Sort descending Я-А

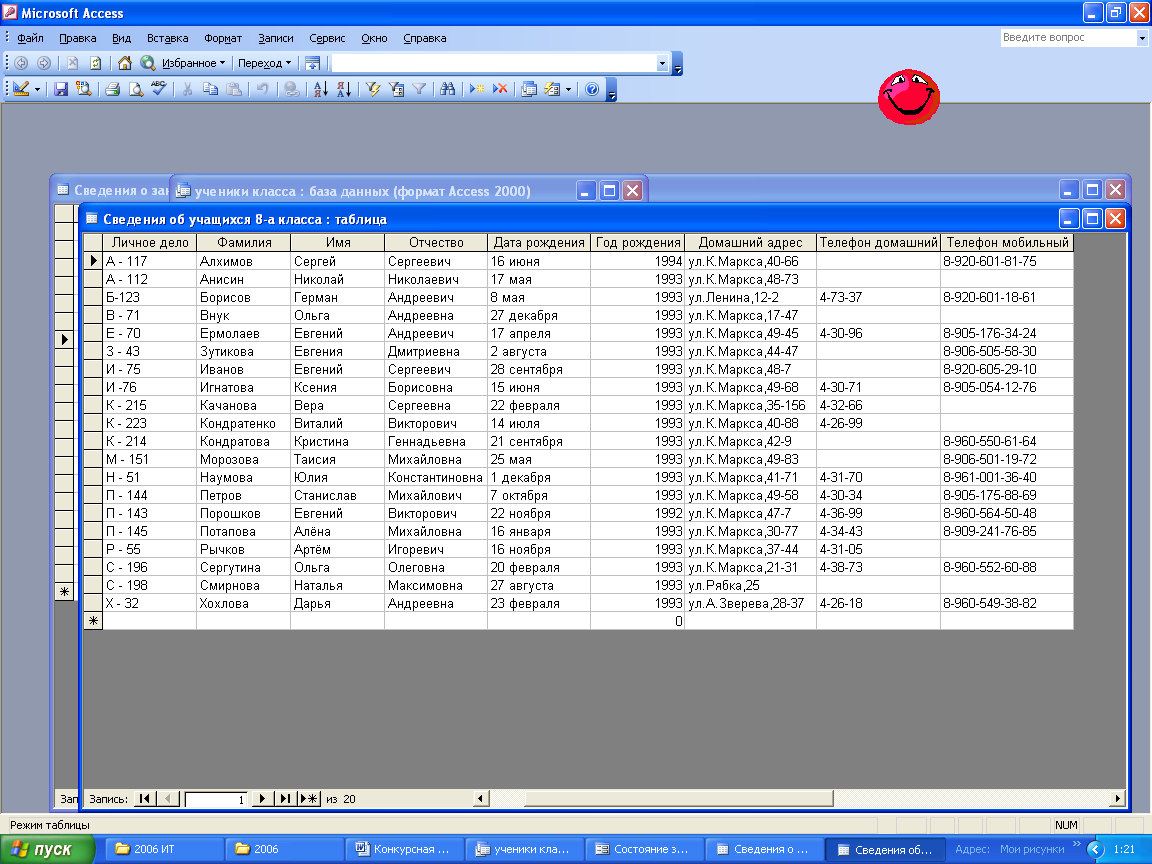tap(344, 89)
